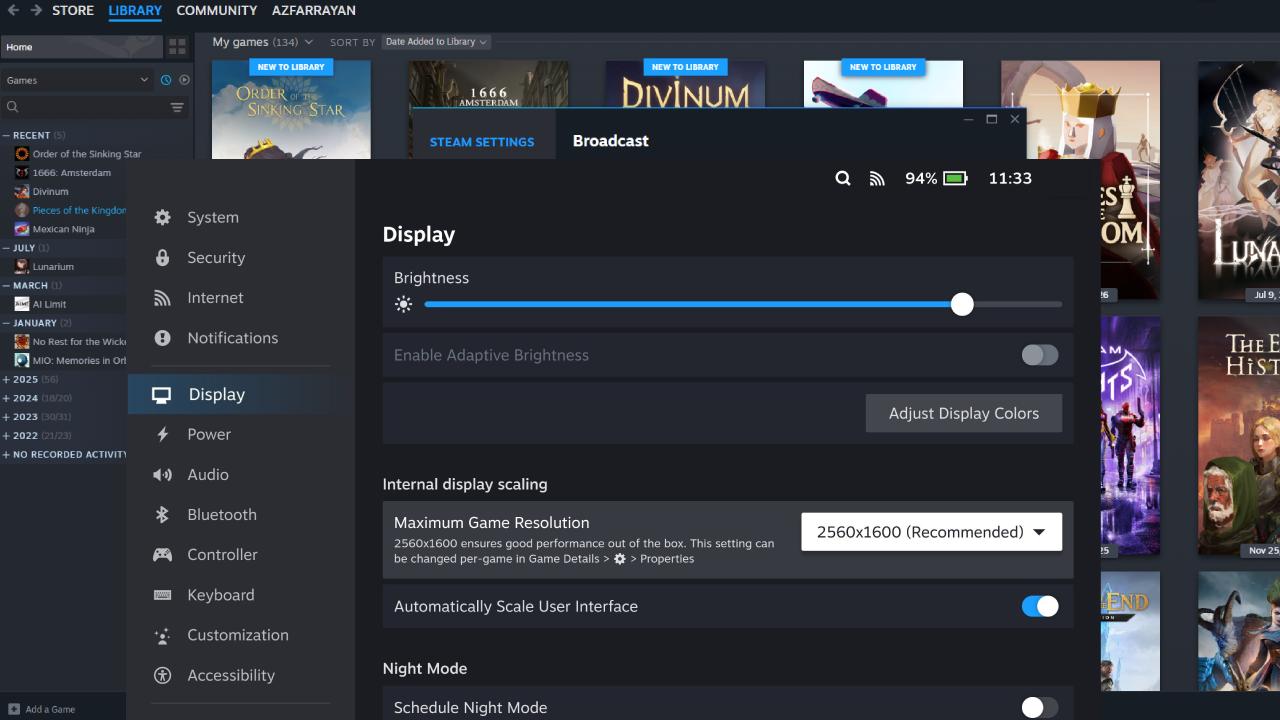Click the System gear icon

[x=162, y=217]
